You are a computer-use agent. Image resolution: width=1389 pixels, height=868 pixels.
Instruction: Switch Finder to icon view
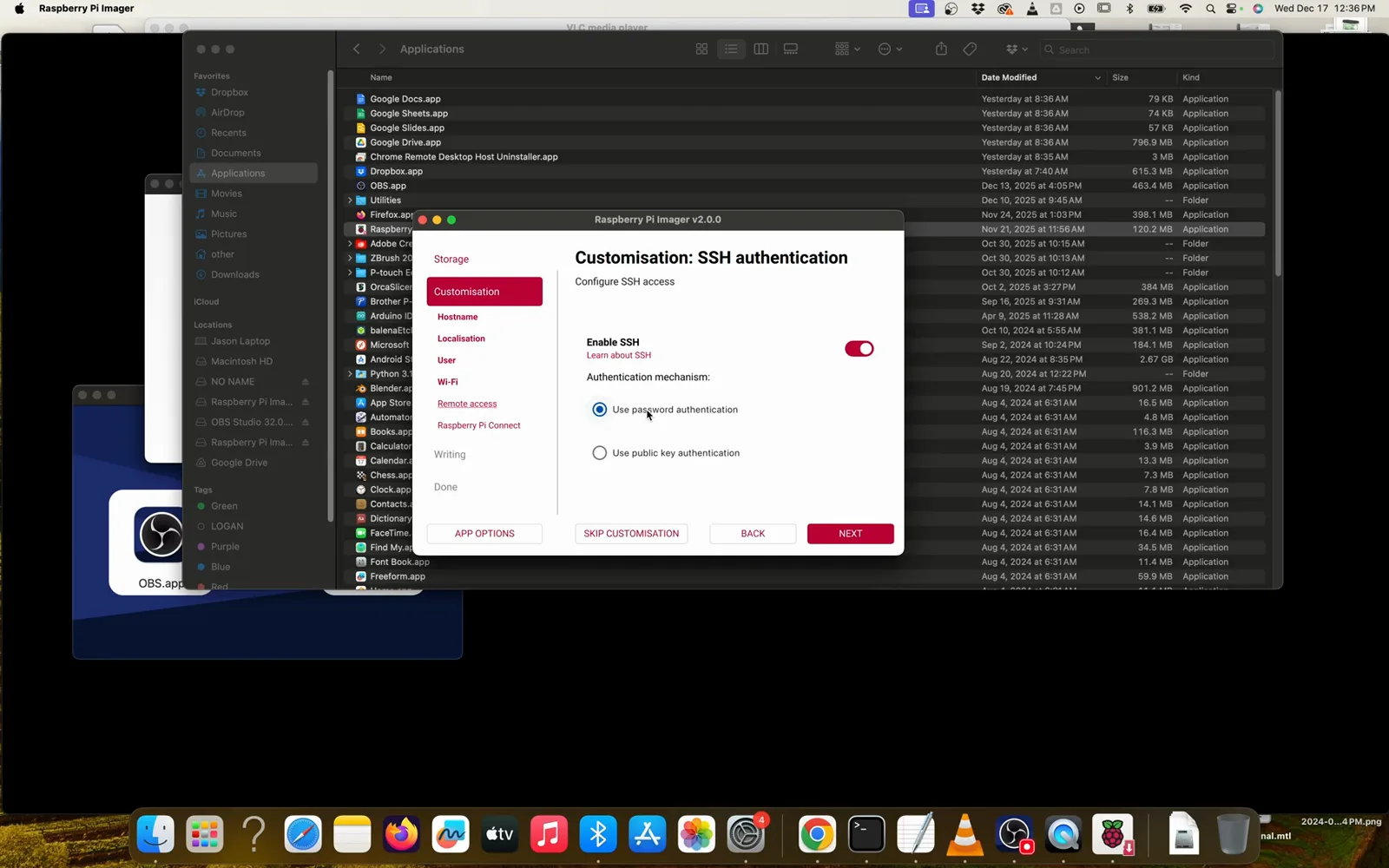click(701, 49)
